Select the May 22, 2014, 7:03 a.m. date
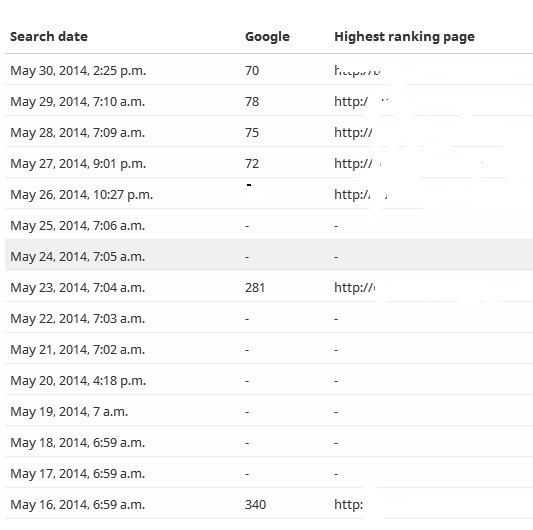 pyautogui.click(x=78, y=319)
